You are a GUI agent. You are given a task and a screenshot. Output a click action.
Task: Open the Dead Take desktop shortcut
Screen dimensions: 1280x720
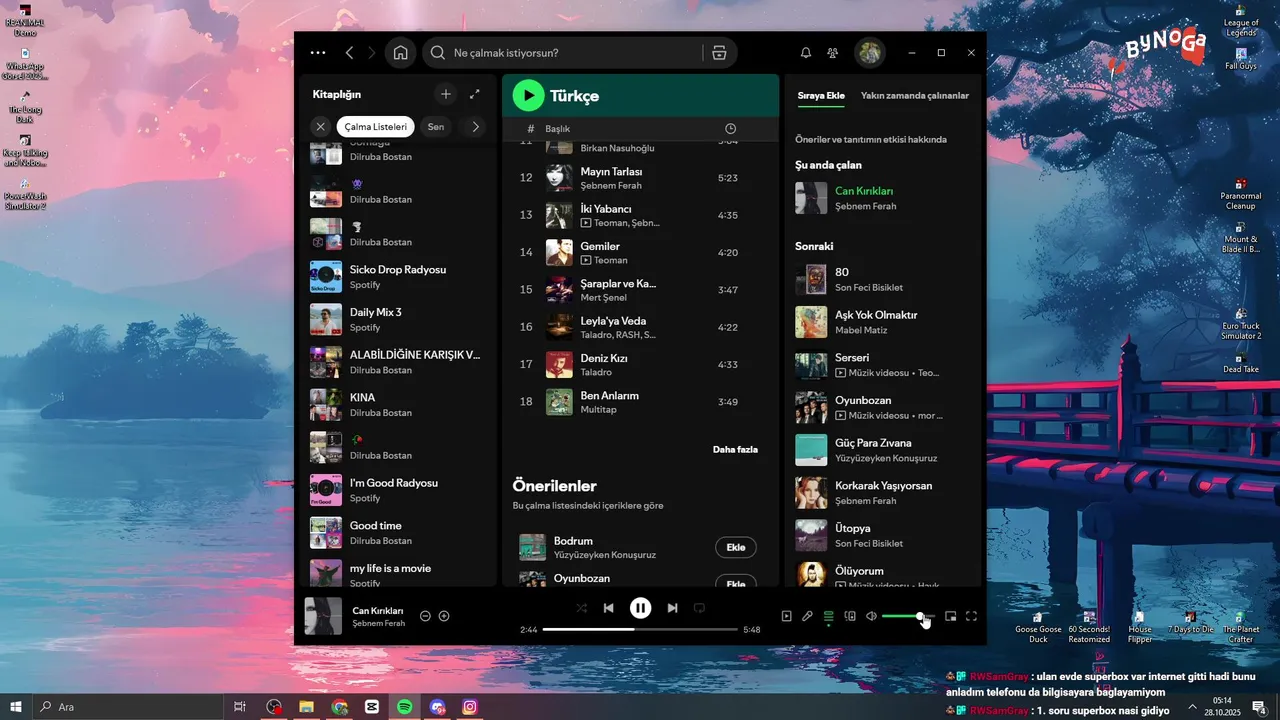click(x=1241, y=364)
